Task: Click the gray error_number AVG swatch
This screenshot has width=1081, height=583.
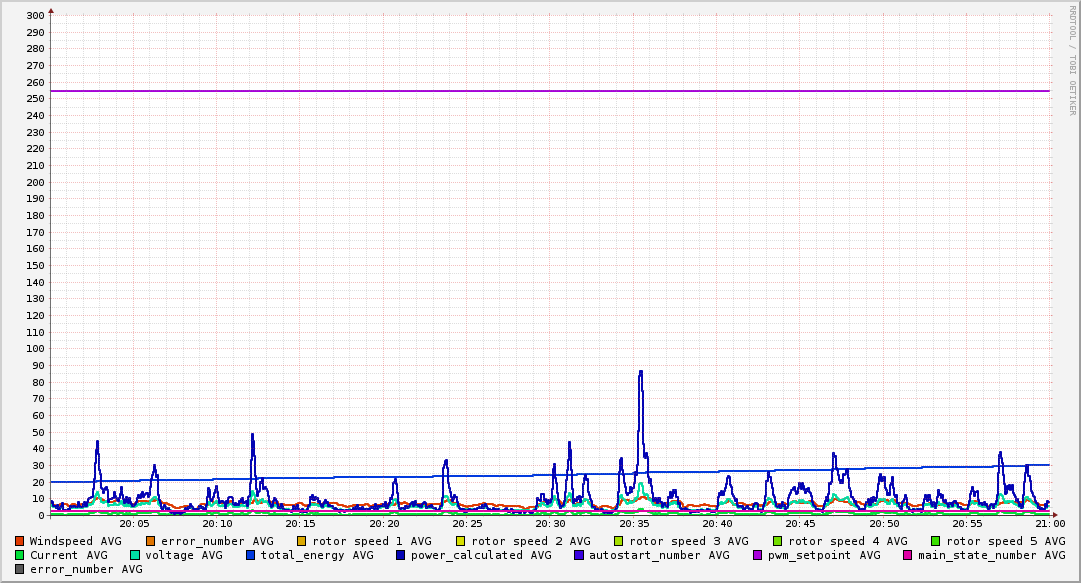Action: point(20,569)
